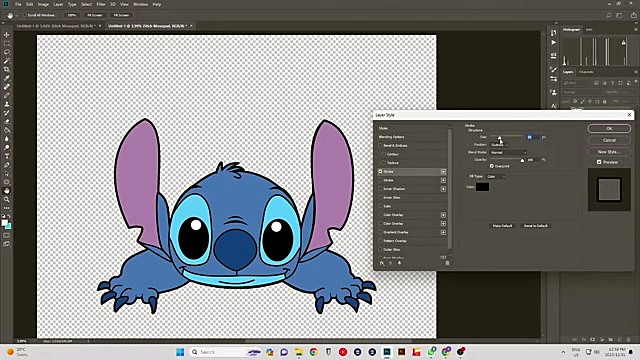Open the stroke Color swatch
The height and width of the screenshot is (360, 640).
tap(482, 187)
